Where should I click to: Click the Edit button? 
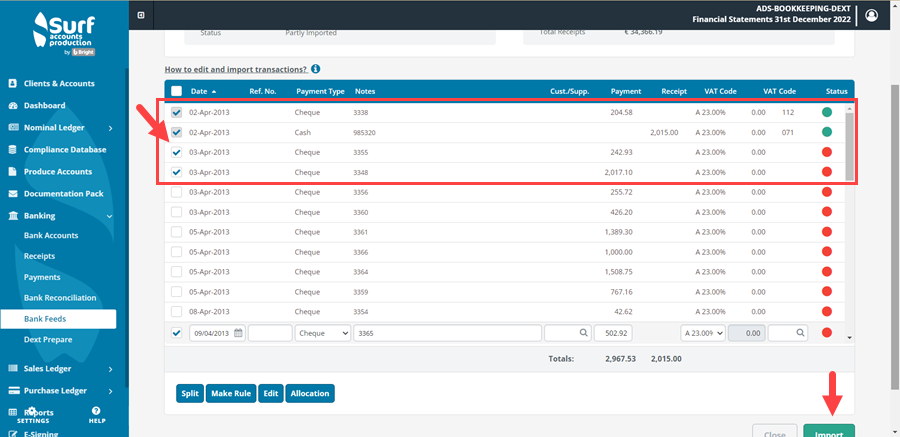[x=271, y=393]
